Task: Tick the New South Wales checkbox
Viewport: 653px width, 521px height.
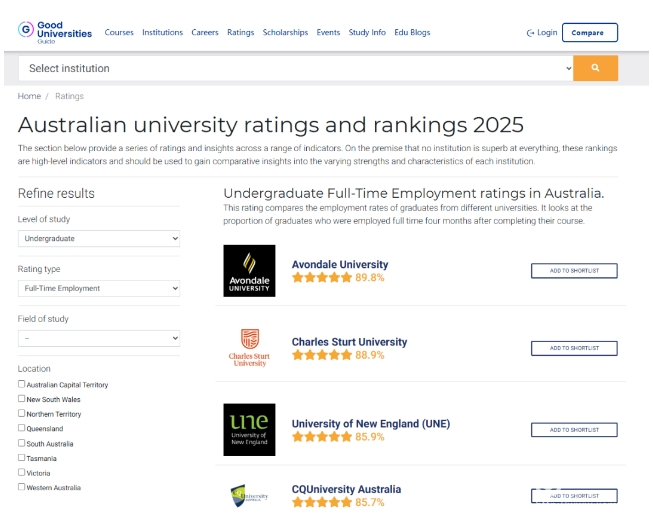Action: click(21, 399)
